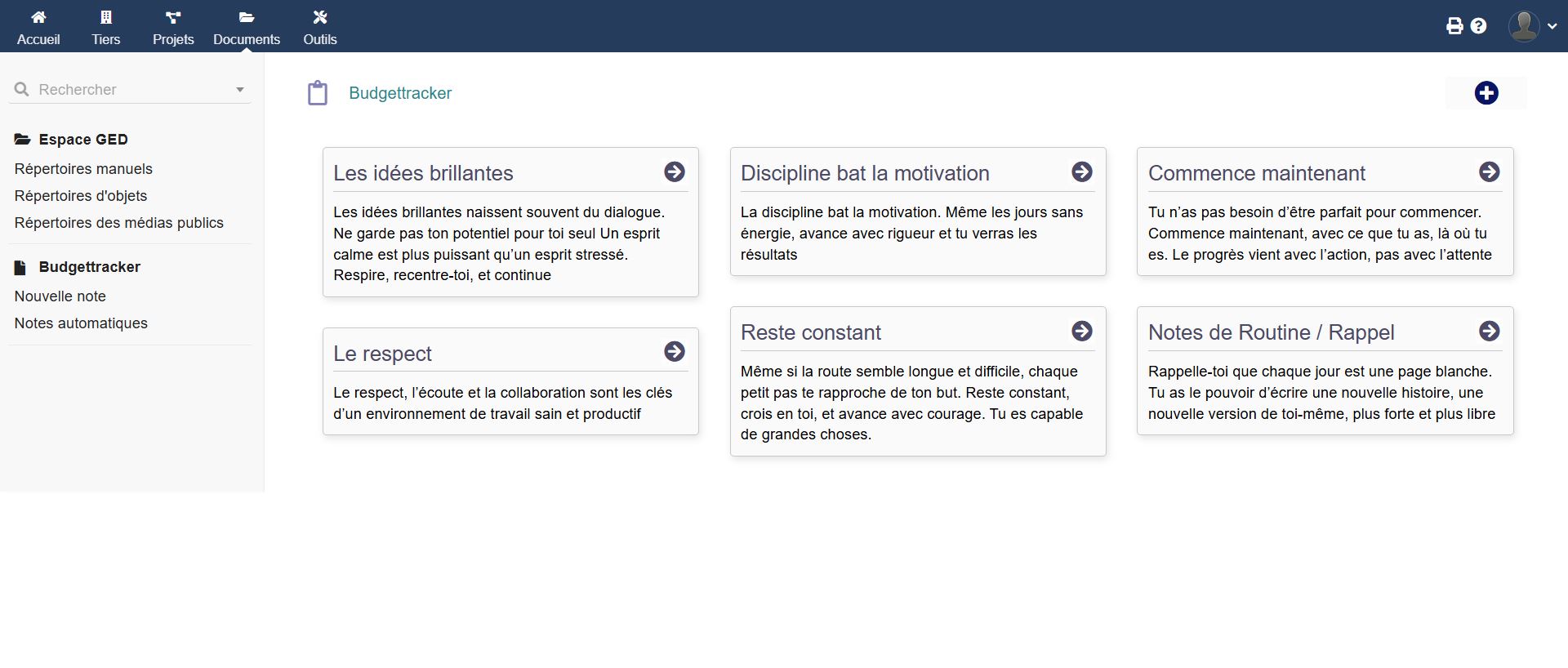The height and width of the screenshot is (668, 1568).
Task: Open the Tiers menu
Action: point(105,27)
